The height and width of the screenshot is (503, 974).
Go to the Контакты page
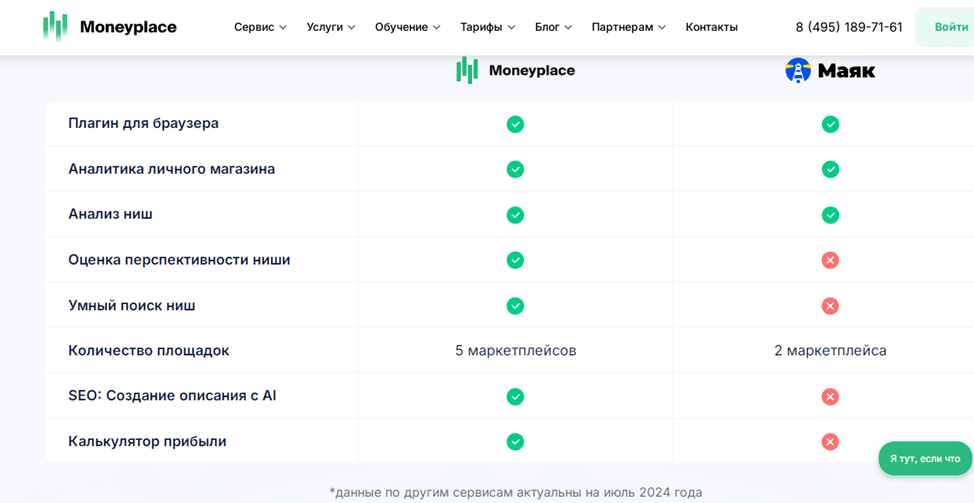[x=711, y=27]
